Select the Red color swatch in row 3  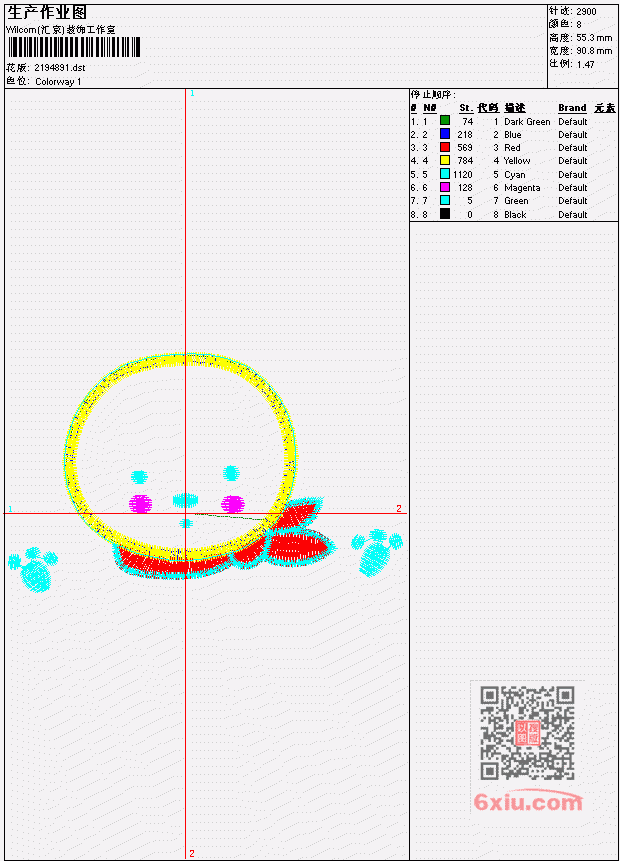pos(445,147)
